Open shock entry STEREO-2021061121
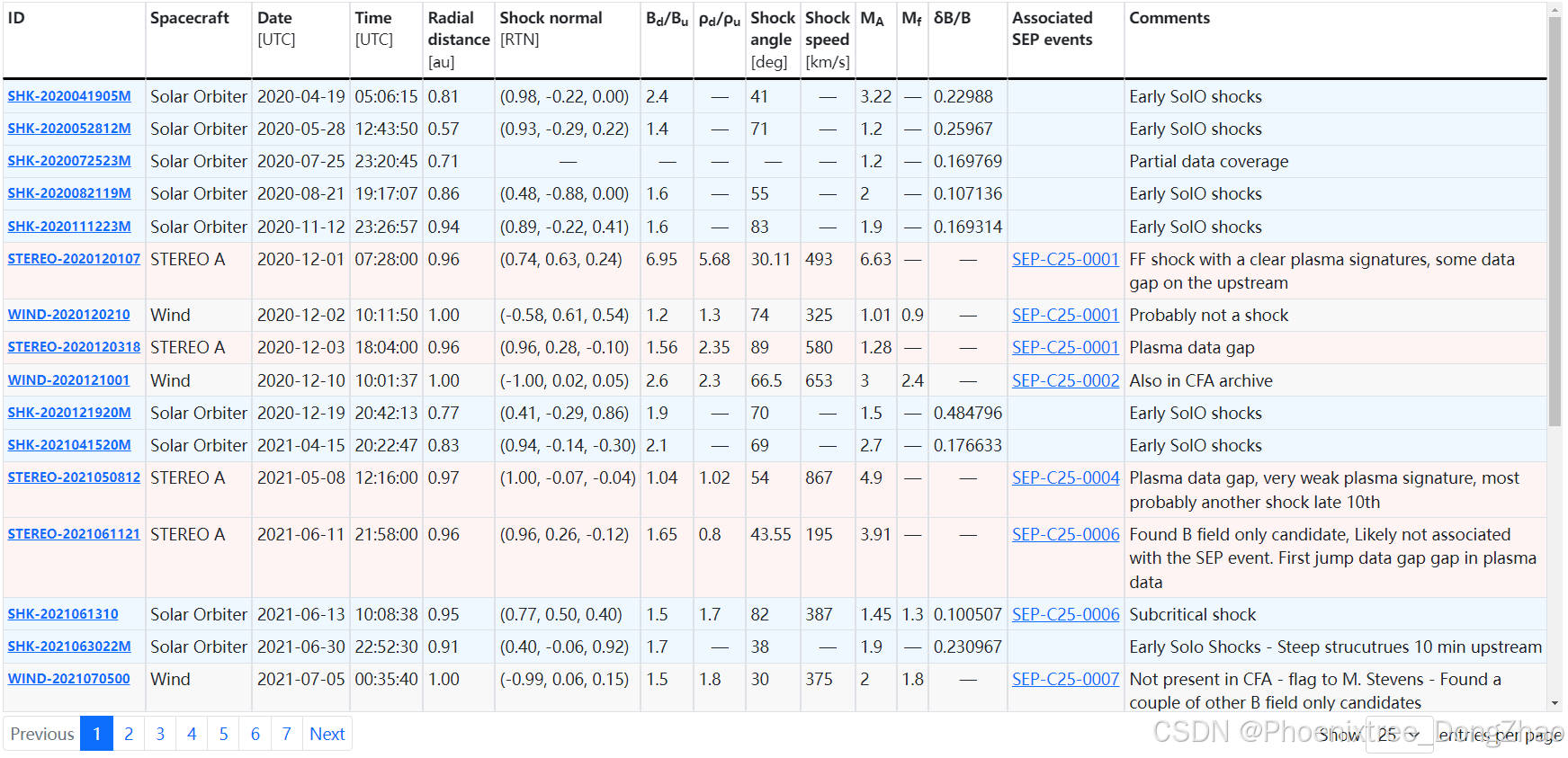Screen dimensions: 1568x758 pyautogui.click(x=74, y=534)
